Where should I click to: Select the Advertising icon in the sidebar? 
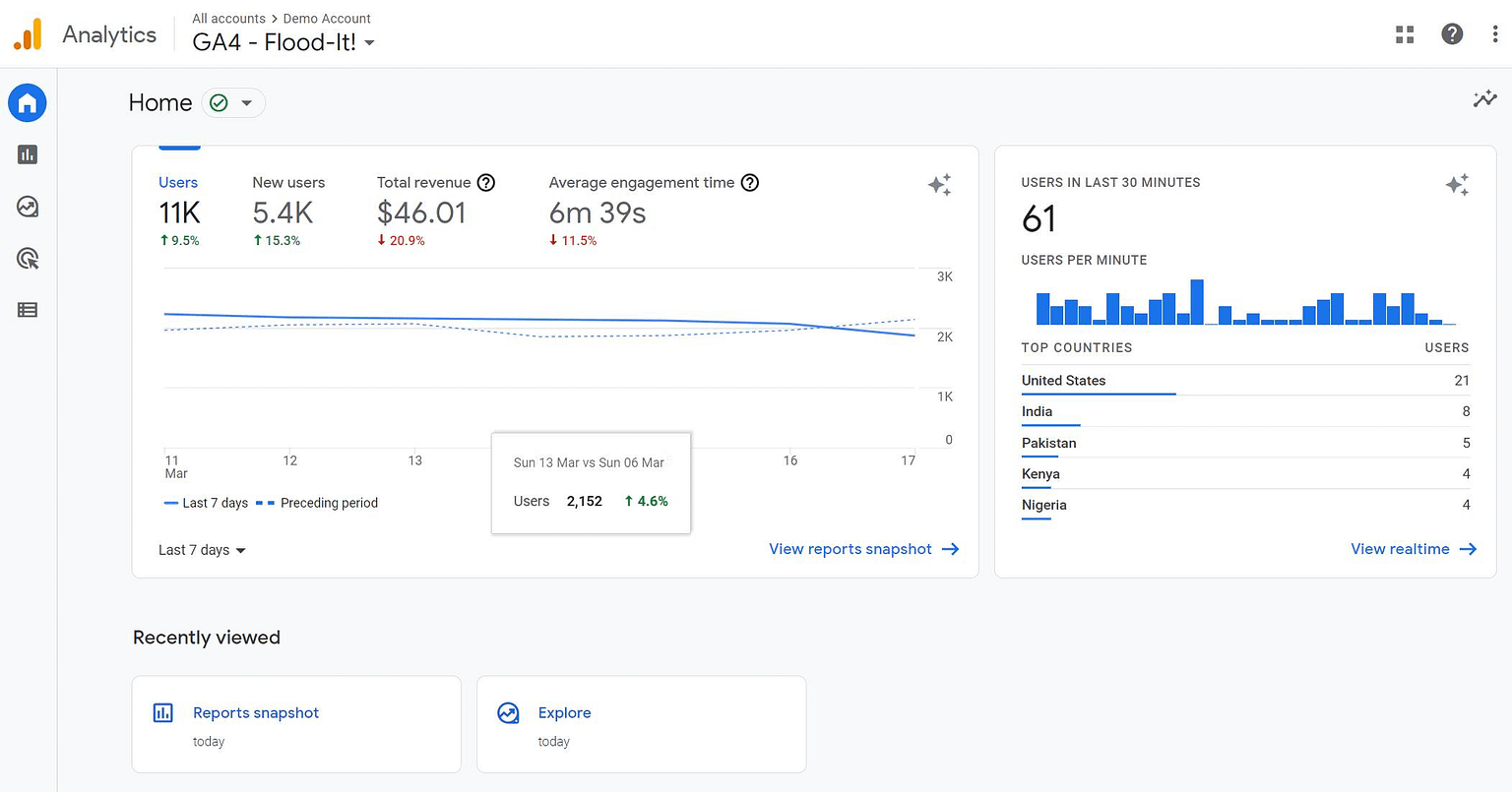27,258
